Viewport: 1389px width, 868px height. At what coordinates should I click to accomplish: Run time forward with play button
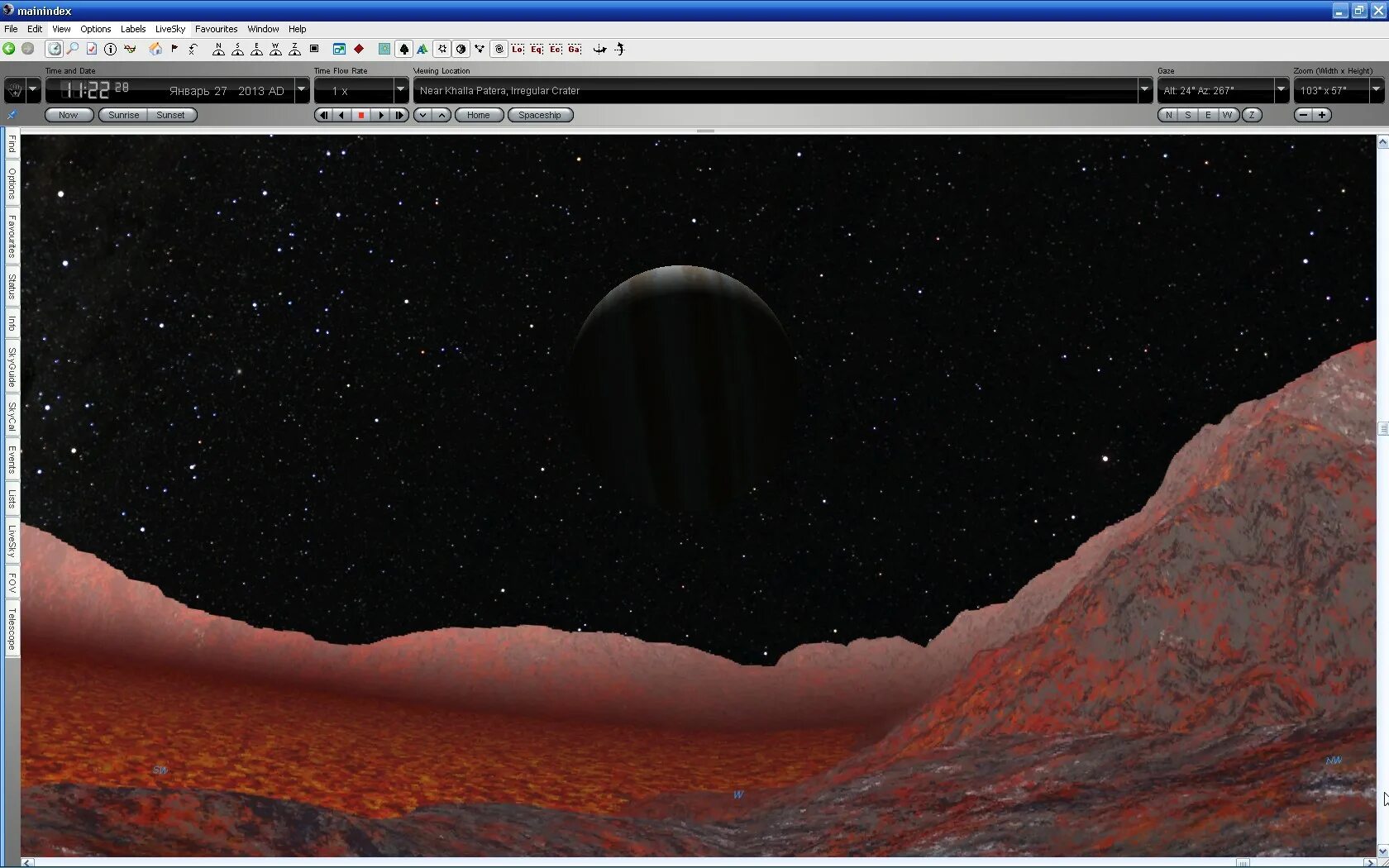[x=381, y=115]
